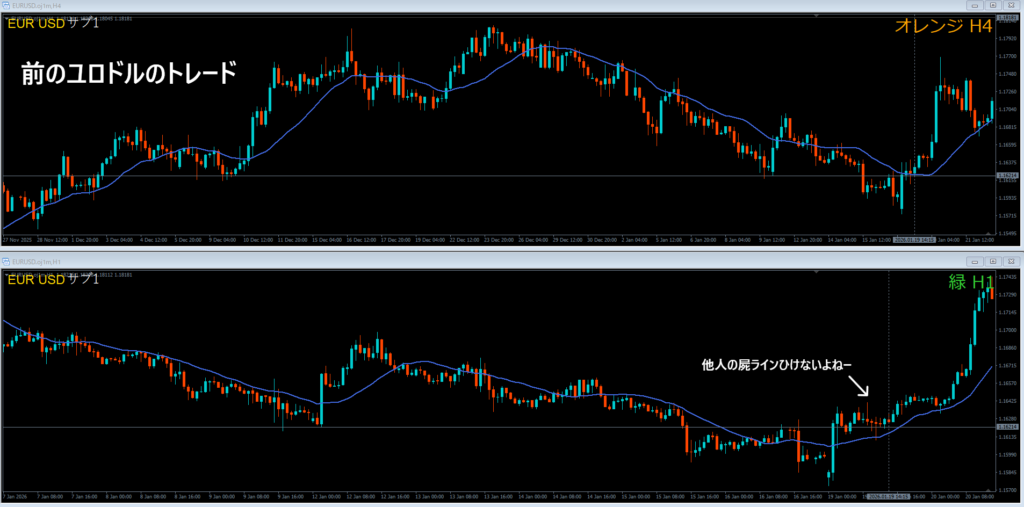
Task: Select the 前のユロドルのトレード text label
Action: 129,74
